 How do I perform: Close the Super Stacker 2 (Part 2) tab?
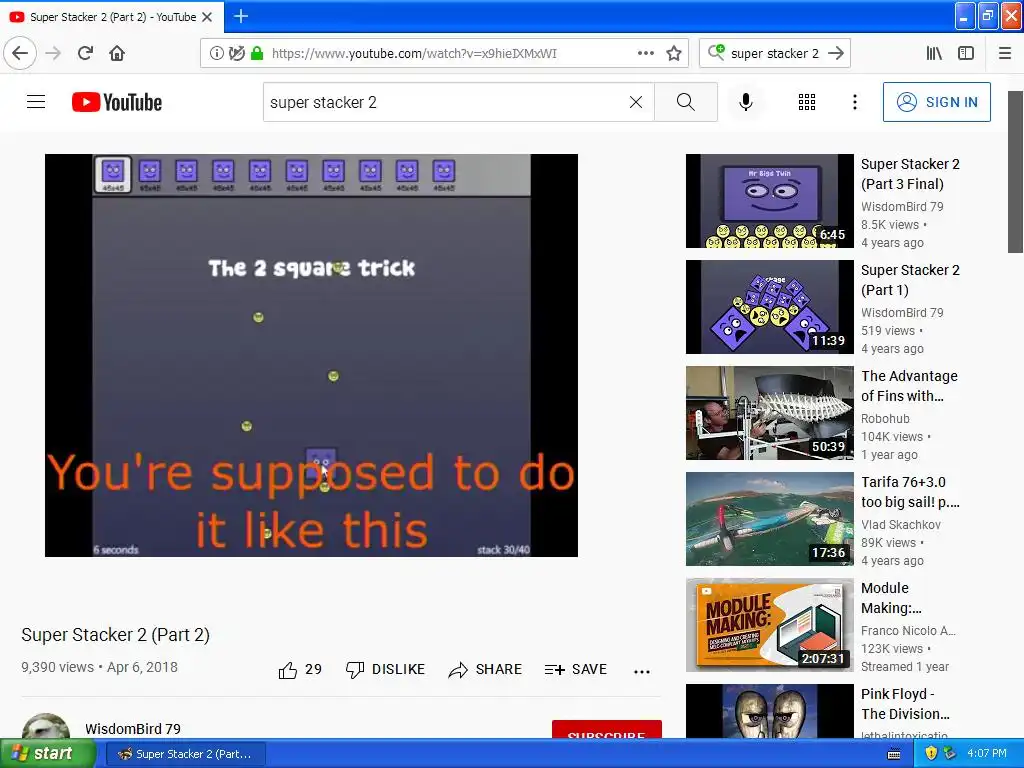click(207, 17)
